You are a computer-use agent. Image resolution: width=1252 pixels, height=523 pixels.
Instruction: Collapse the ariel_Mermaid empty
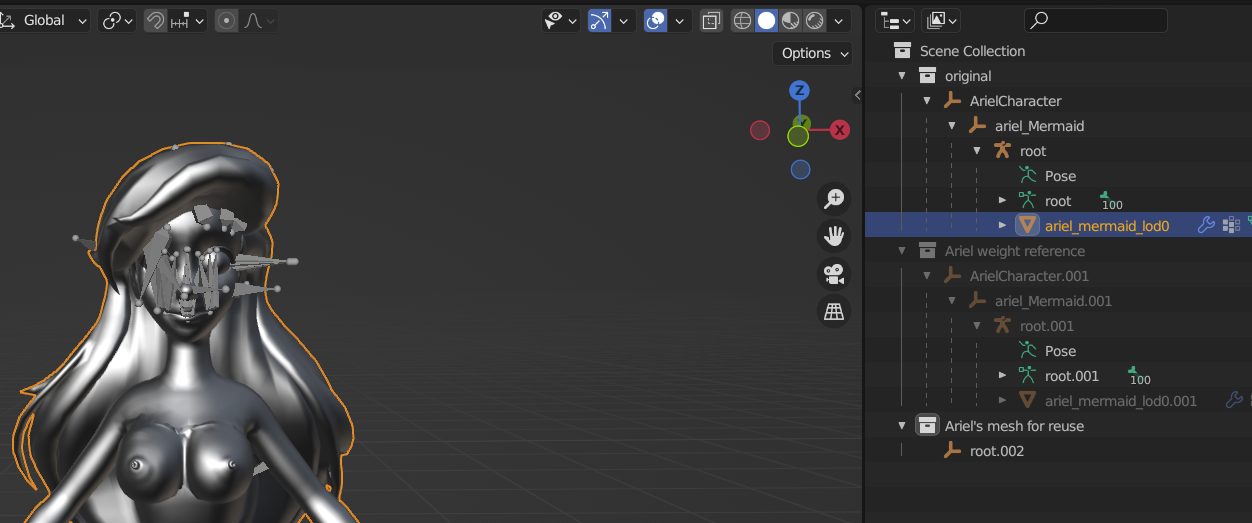point(952,126)
